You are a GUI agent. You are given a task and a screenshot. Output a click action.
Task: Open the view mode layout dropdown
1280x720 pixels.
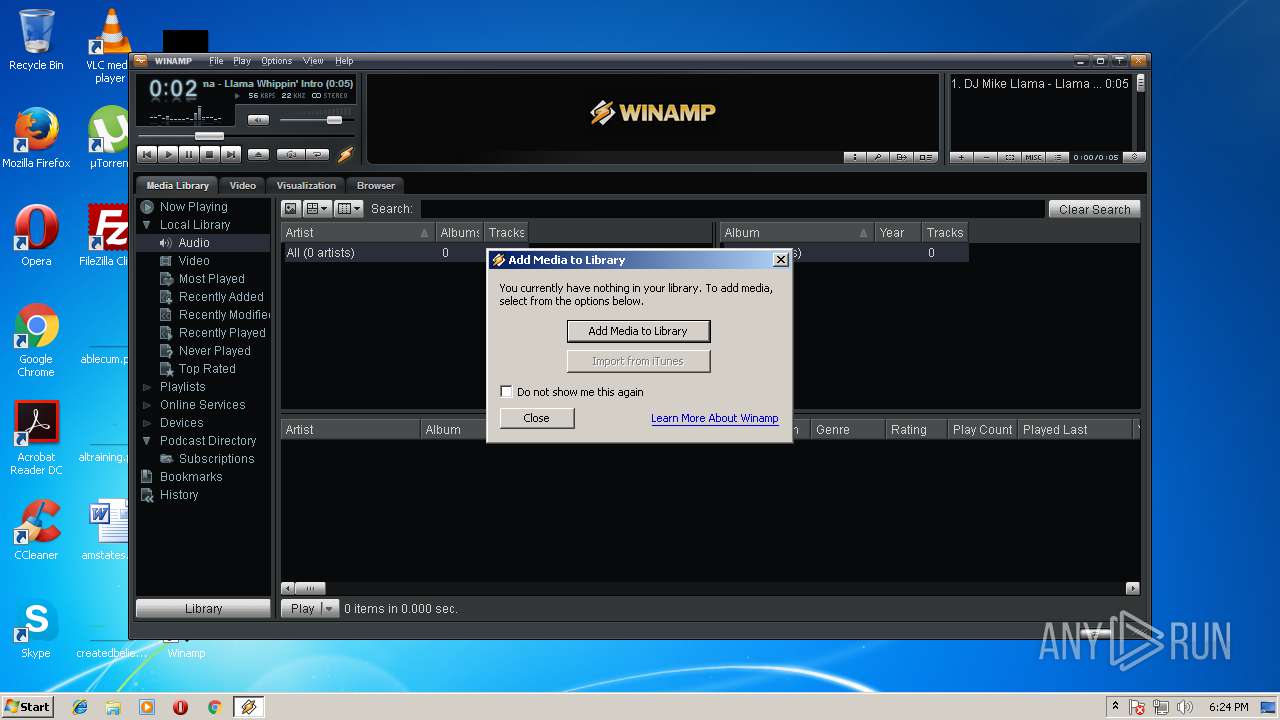coord(317,209)
